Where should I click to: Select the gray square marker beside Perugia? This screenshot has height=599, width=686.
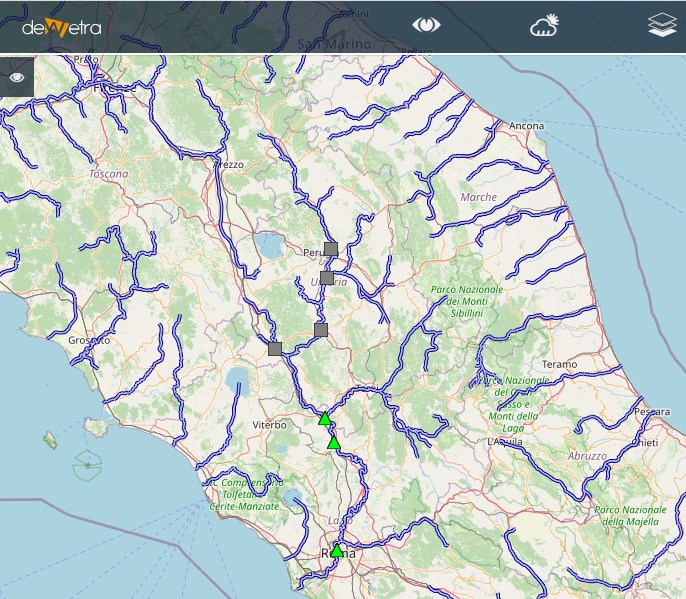pyautogui.click(x=331, y=249)
